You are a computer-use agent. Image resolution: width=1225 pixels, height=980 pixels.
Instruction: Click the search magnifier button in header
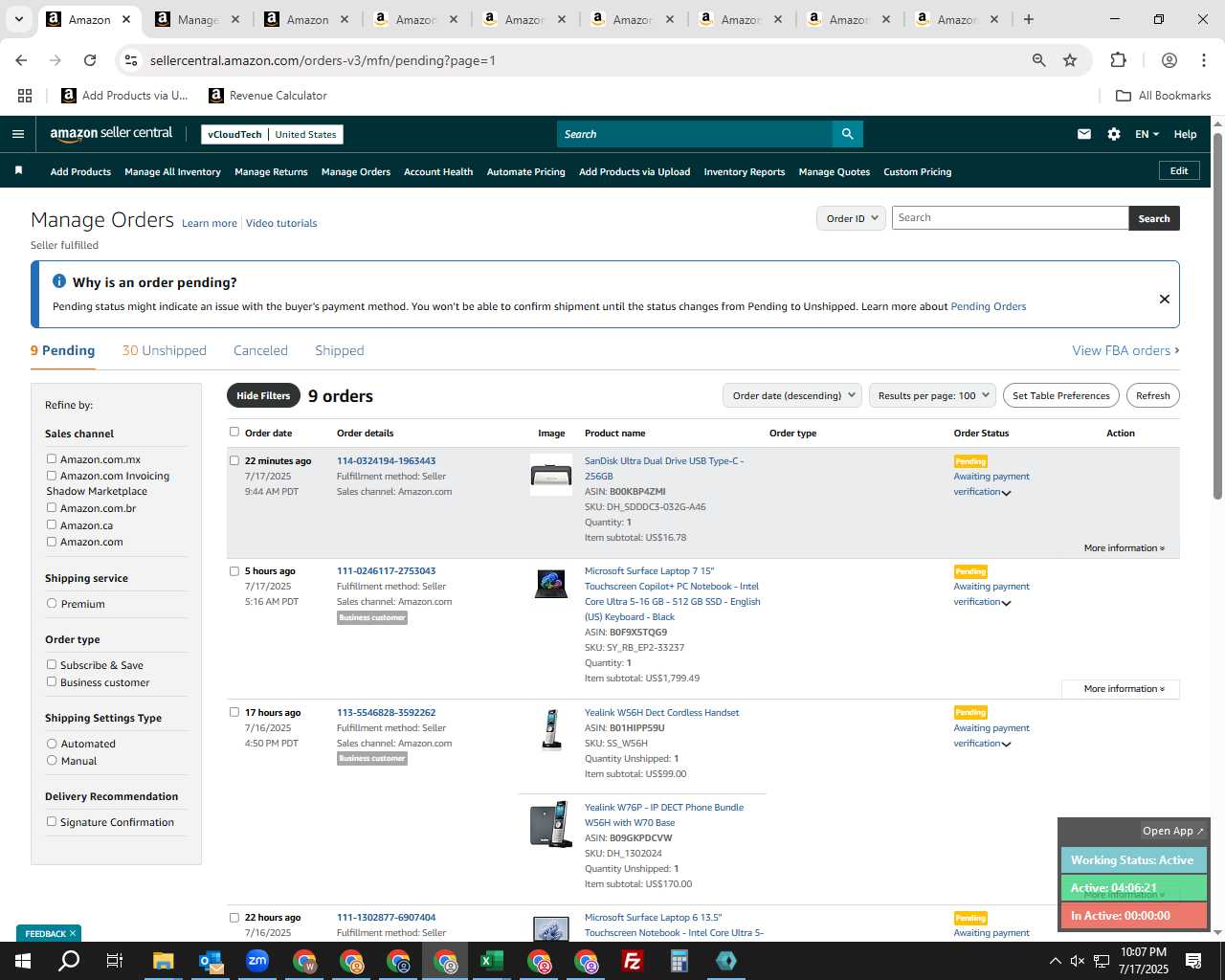(x=847, y=134)
